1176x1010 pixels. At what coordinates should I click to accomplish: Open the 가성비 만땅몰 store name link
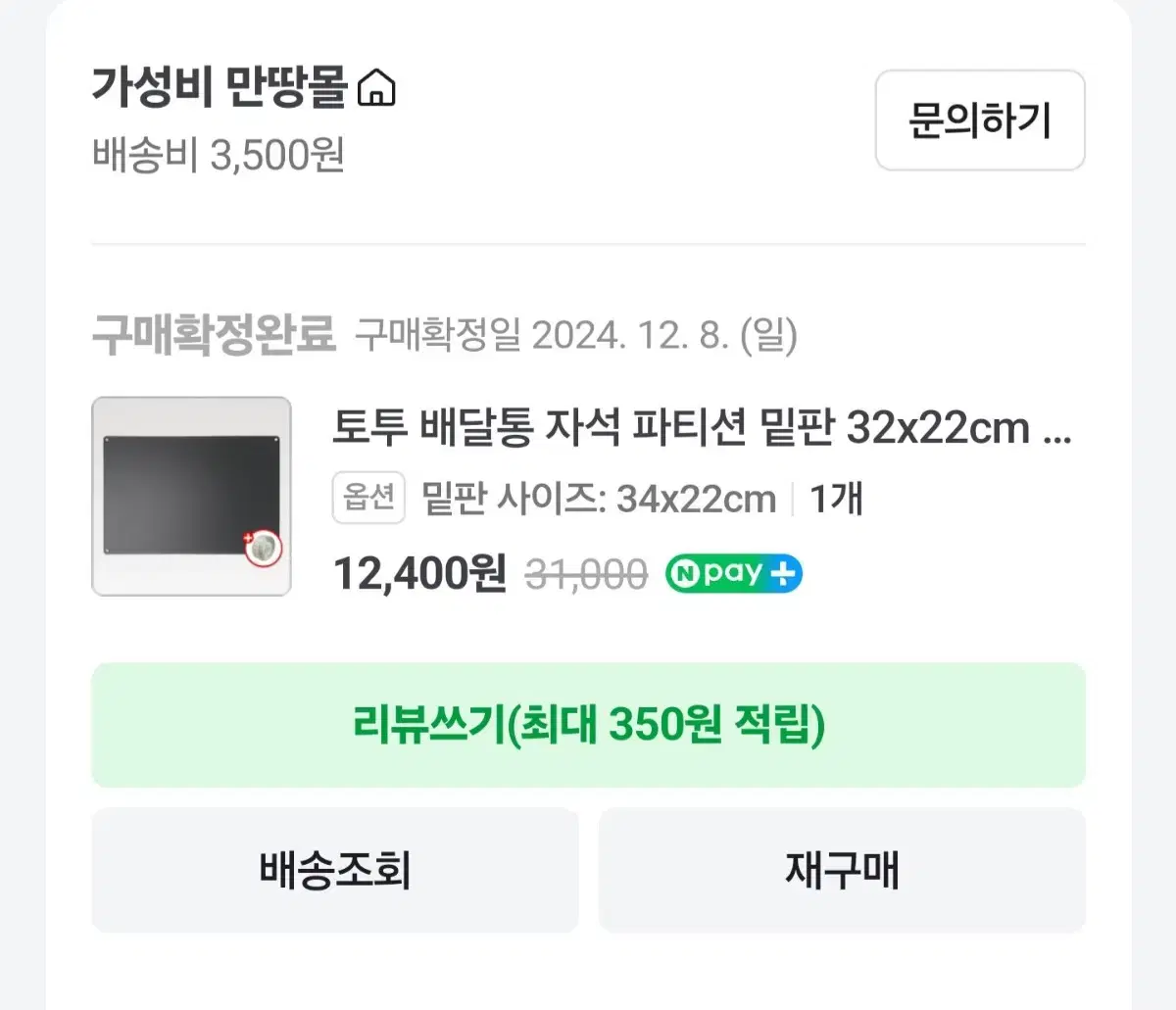tap(220, 87)
